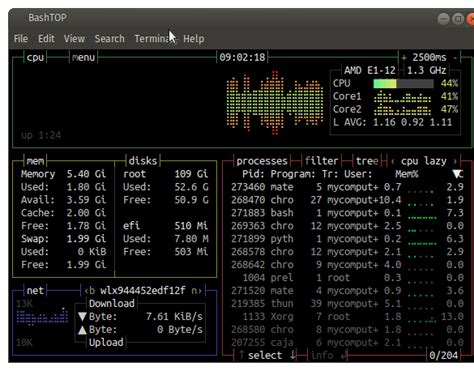The width and height of the screenshot is (474, 371).
Task: Click the AMD E1-12 processor name
Action: tap(370, 70)
